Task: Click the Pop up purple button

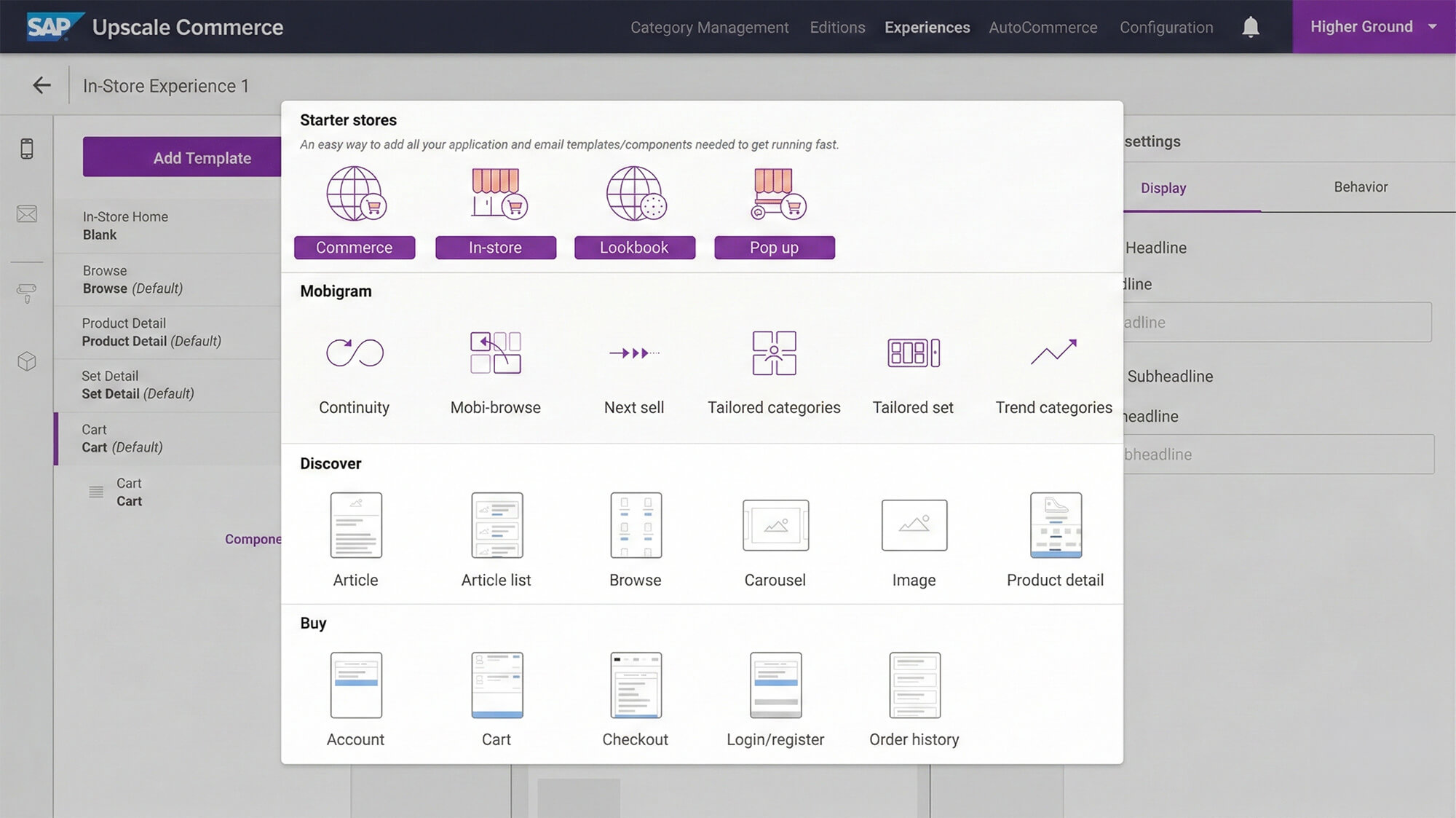Action: point(775,248)
